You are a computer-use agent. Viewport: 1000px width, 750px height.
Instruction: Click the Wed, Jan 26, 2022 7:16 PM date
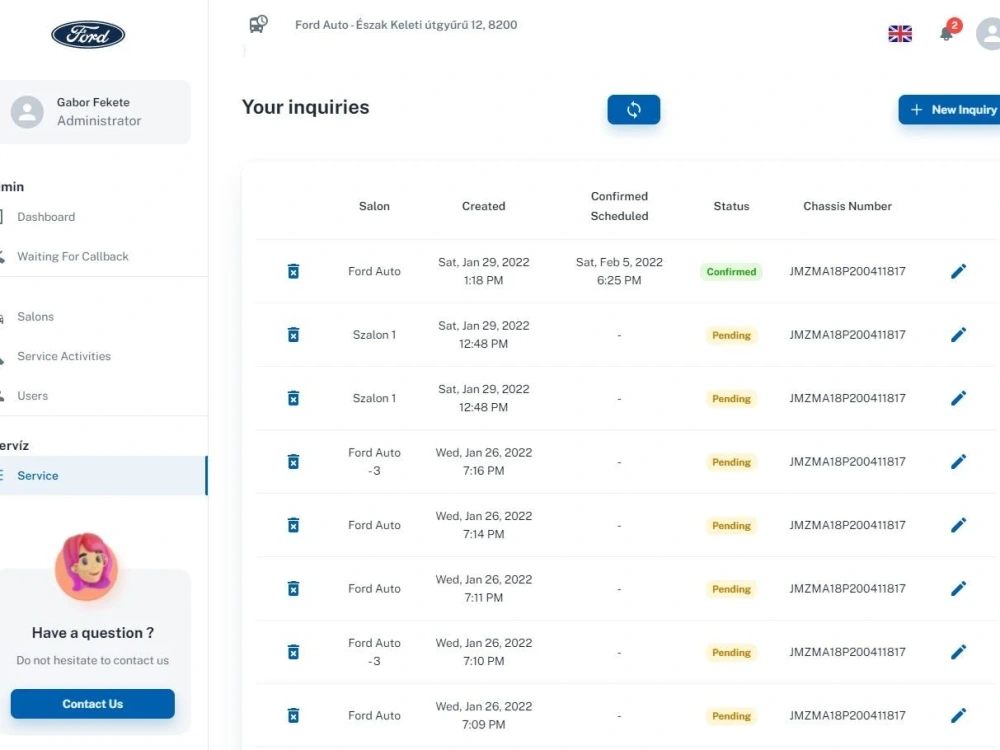[x=483, y=461]
